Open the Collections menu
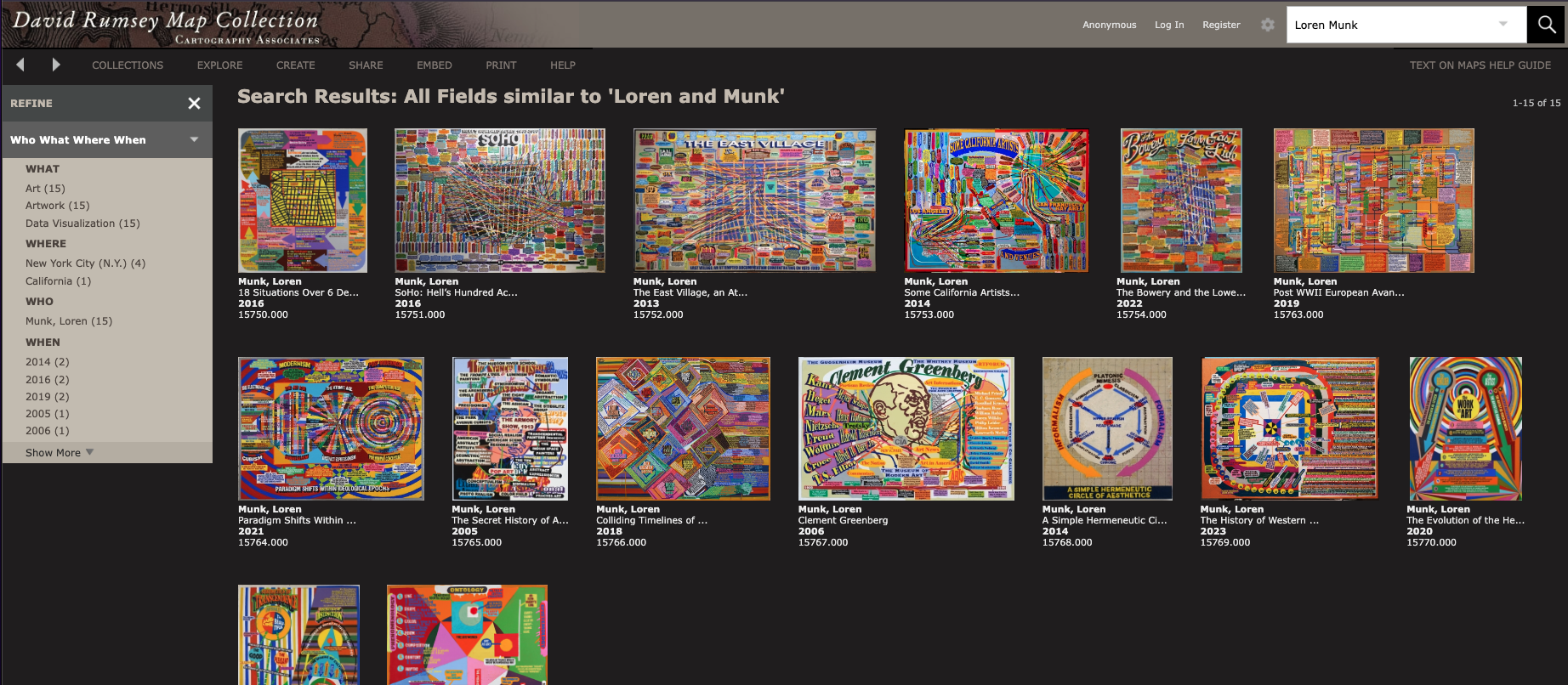The width and height of the screenshot is (1568, 685). coord(128,65)
